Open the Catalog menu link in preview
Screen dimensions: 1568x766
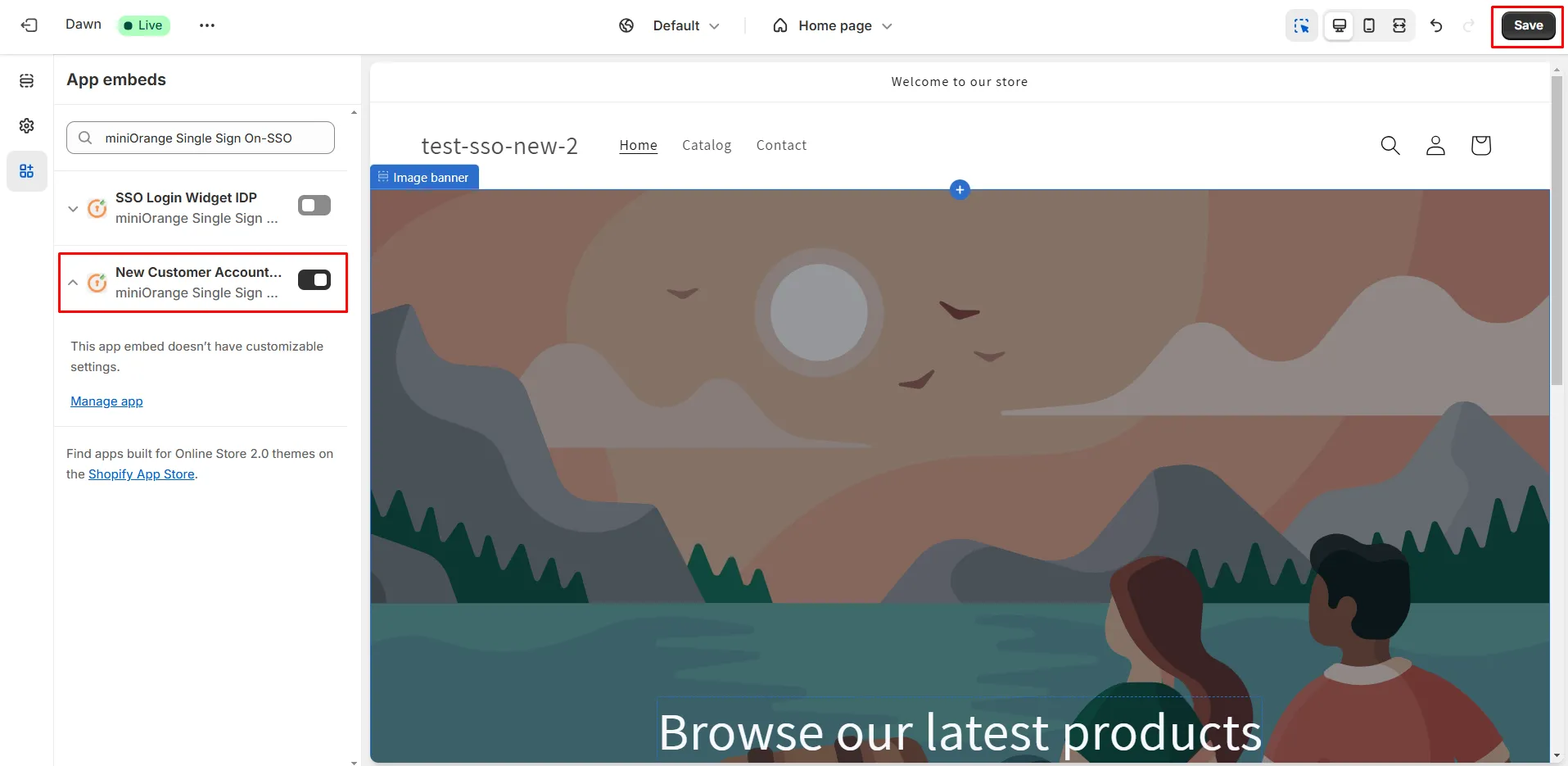tap(707, 145)
